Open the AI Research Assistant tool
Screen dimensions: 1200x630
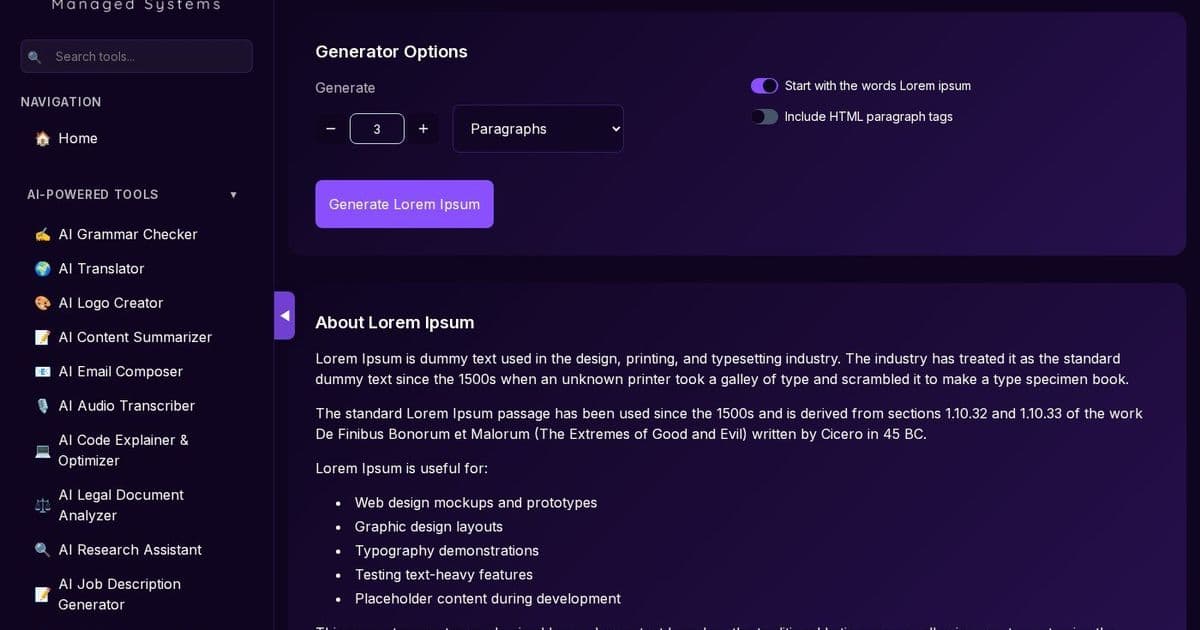click(130, 549)
